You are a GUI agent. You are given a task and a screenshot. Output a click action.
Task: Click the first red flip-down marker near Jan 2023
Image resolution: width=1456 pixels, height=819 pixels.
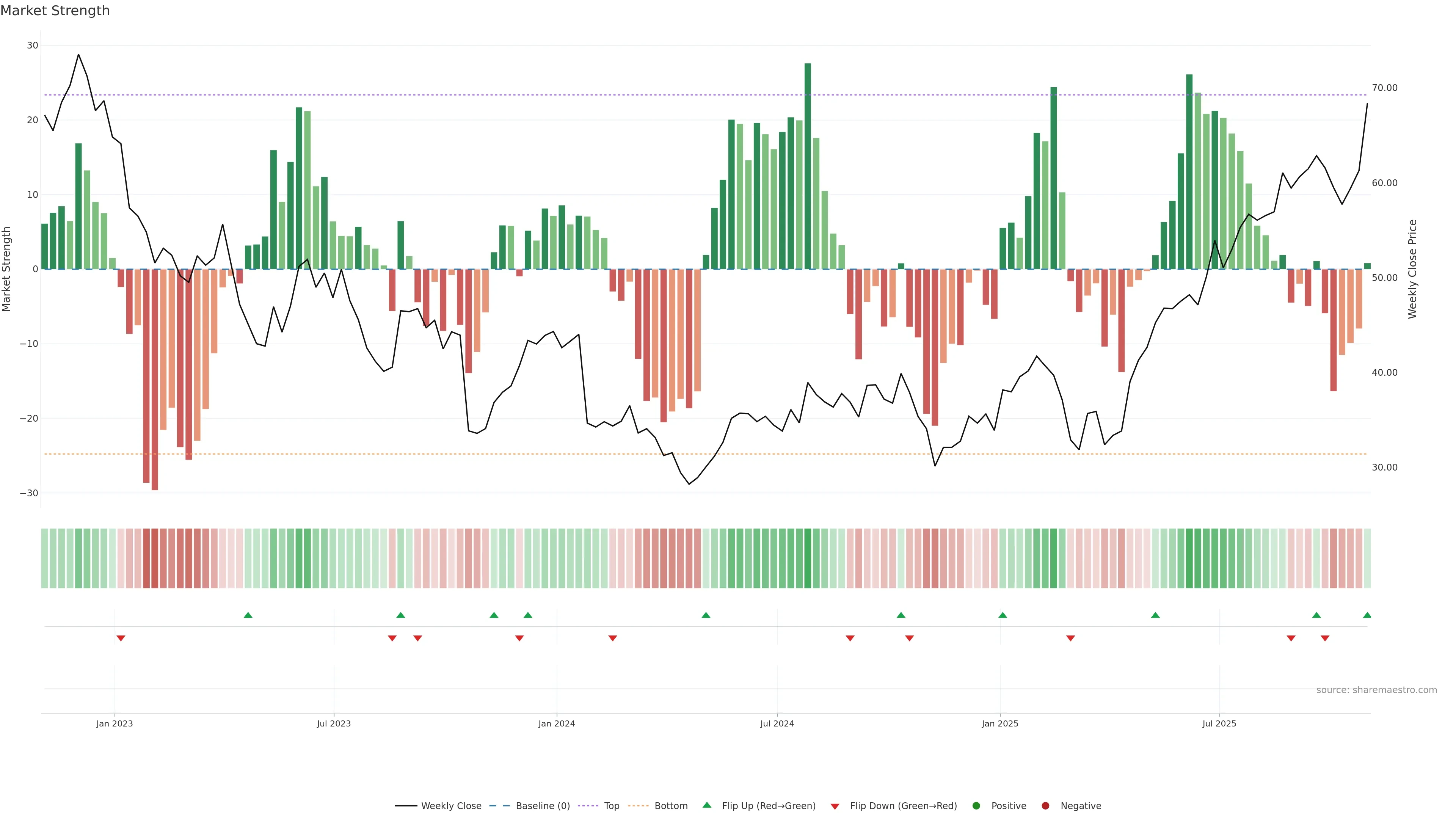click(121, 638)
